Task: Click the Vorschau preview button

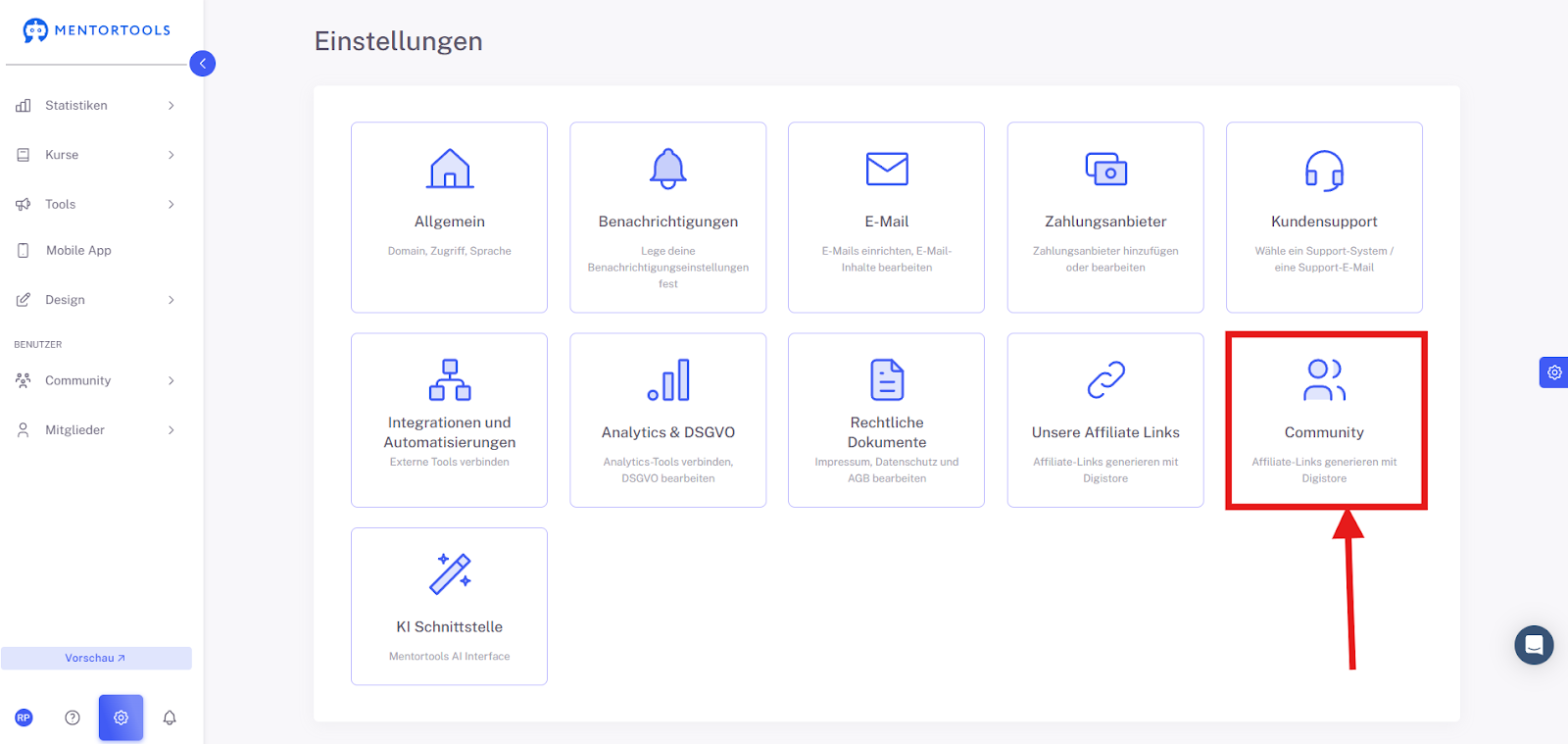Action: (96, 658)
